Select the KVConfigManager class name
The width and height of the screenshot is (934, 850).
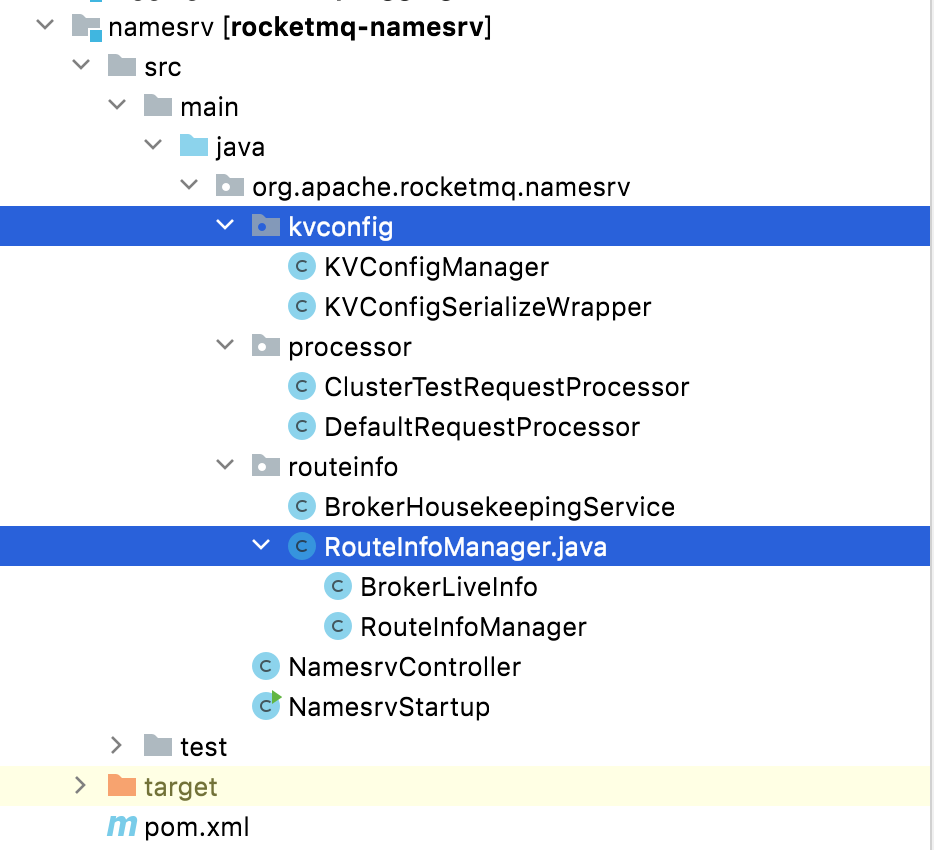coord(437,267)
